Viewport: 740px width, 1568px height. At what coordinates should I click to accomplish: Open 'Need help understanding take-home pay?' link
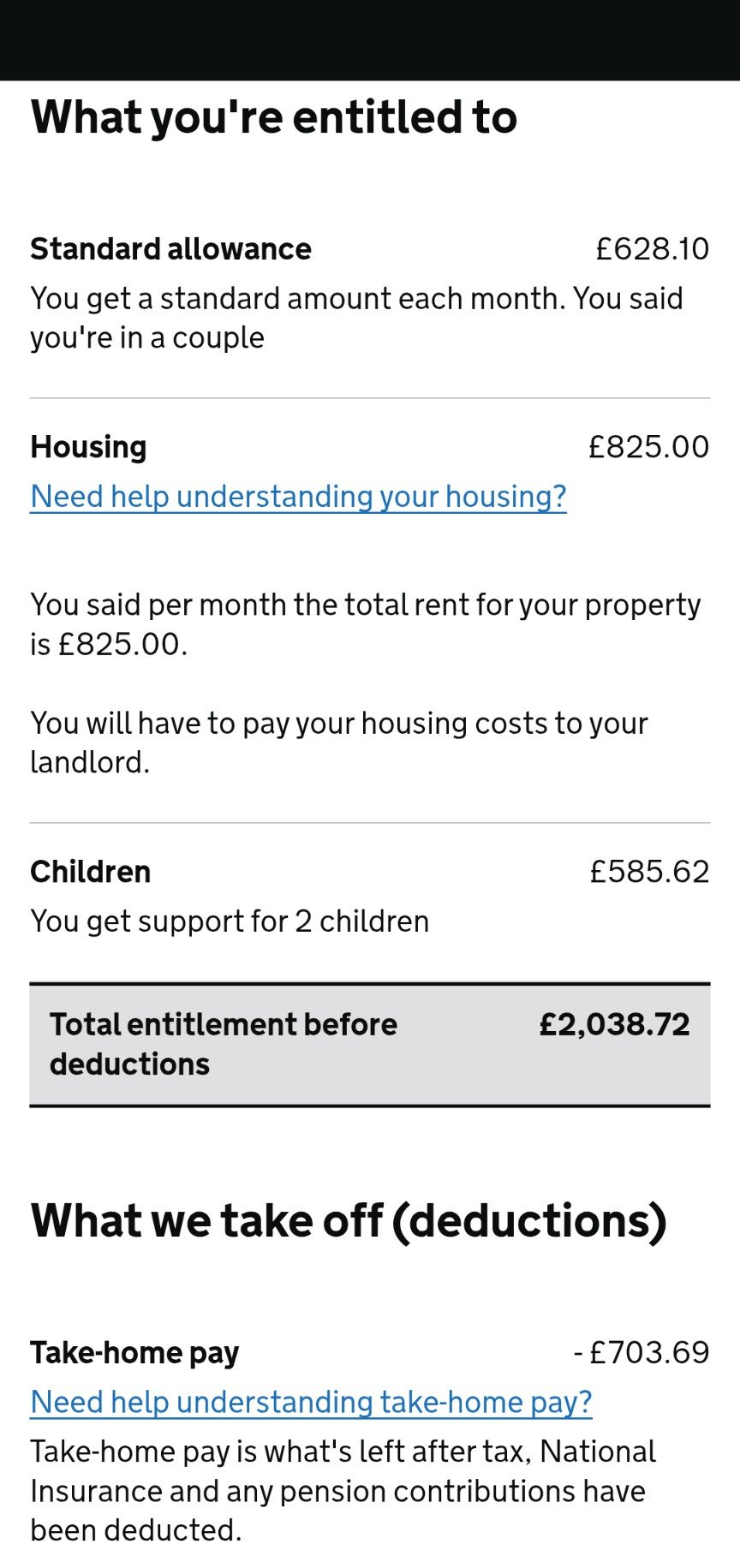tap(311, 1402)
